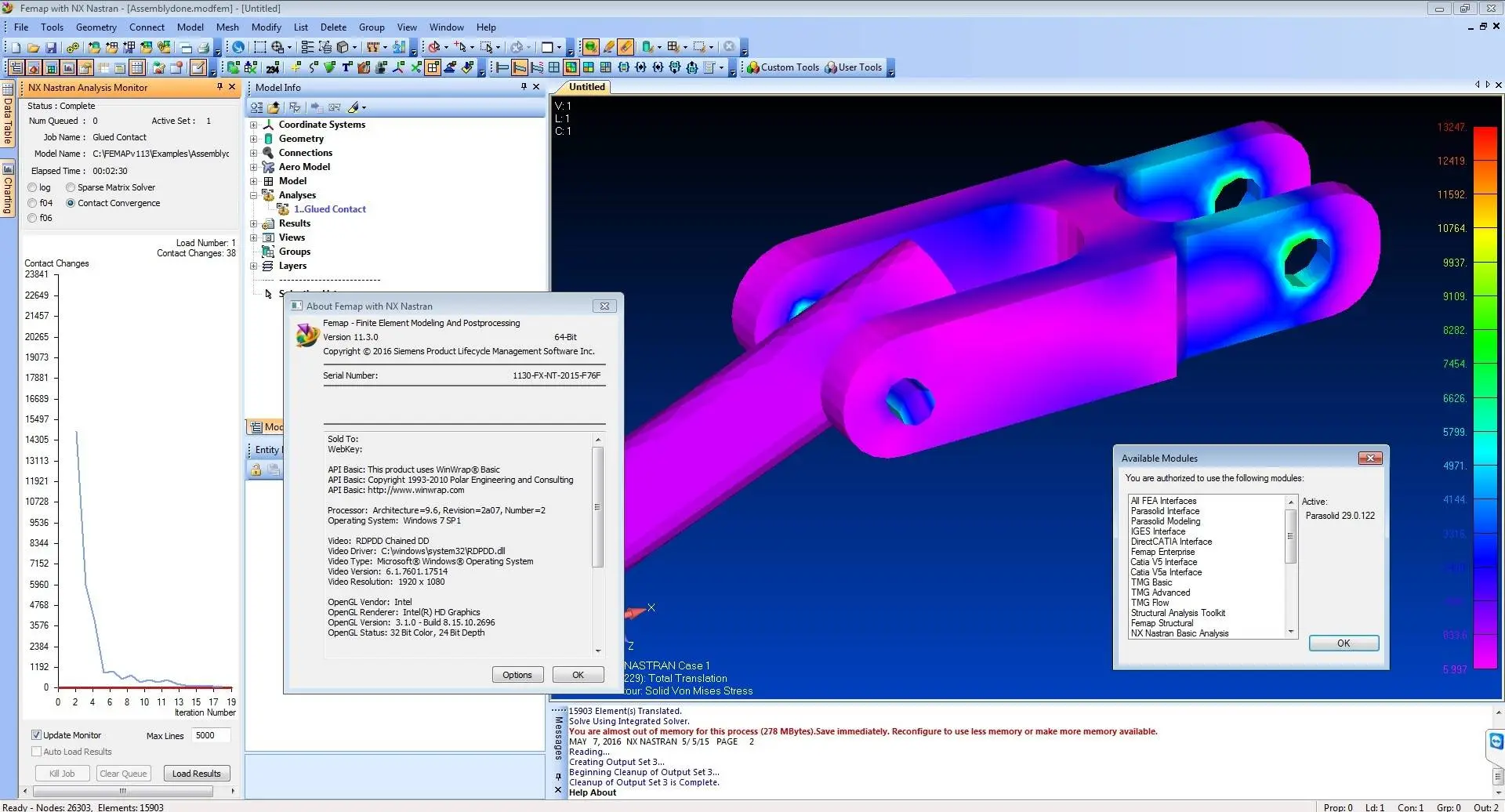The height and width of the screenshot is (812, 1505).
Task: Click the gray solid cube view style icon
Action: click(343, 47)
